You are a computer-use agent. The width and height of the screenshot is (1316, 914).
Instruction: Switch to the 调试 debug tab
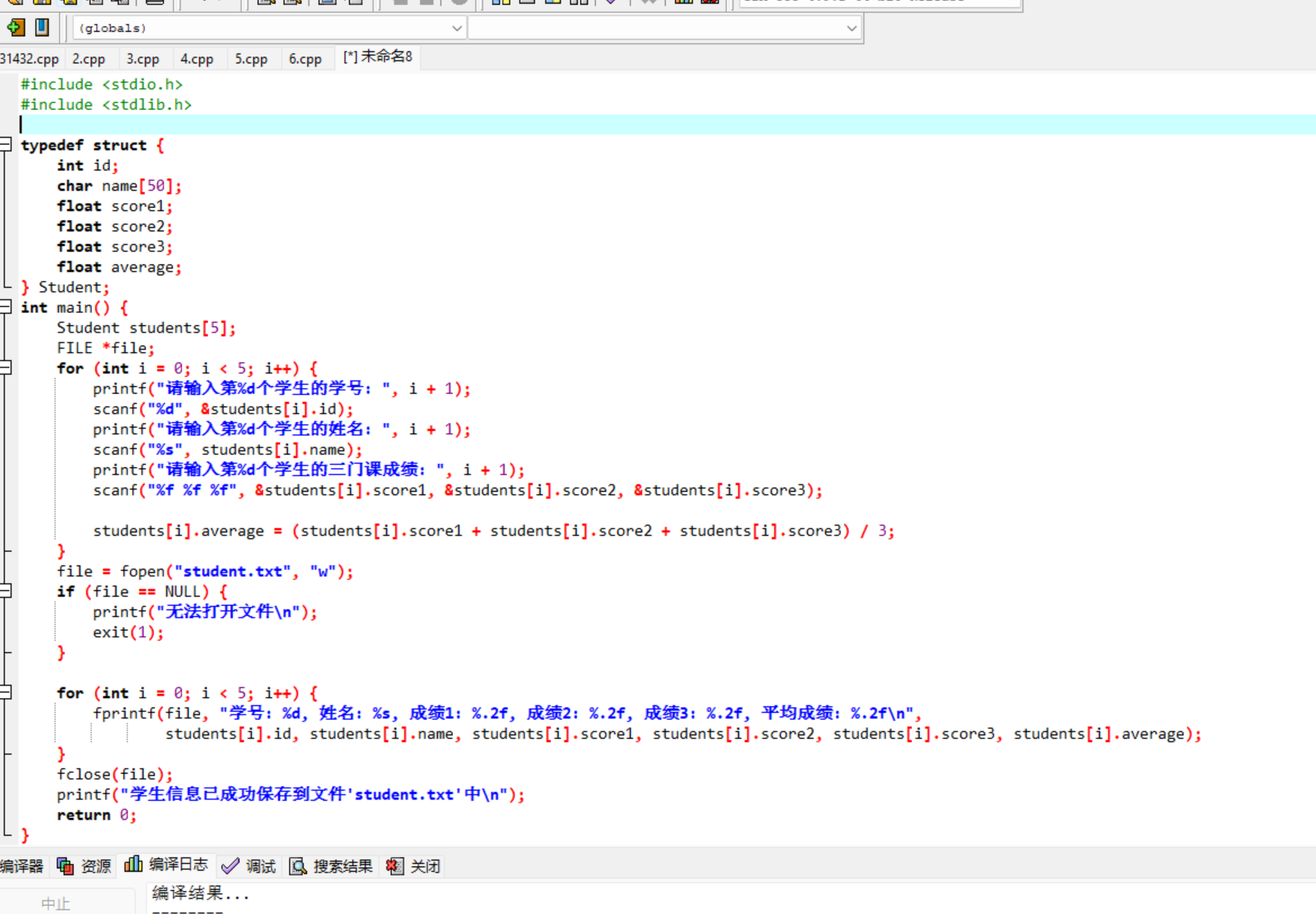pyautogui.click(x=249, y=866)
